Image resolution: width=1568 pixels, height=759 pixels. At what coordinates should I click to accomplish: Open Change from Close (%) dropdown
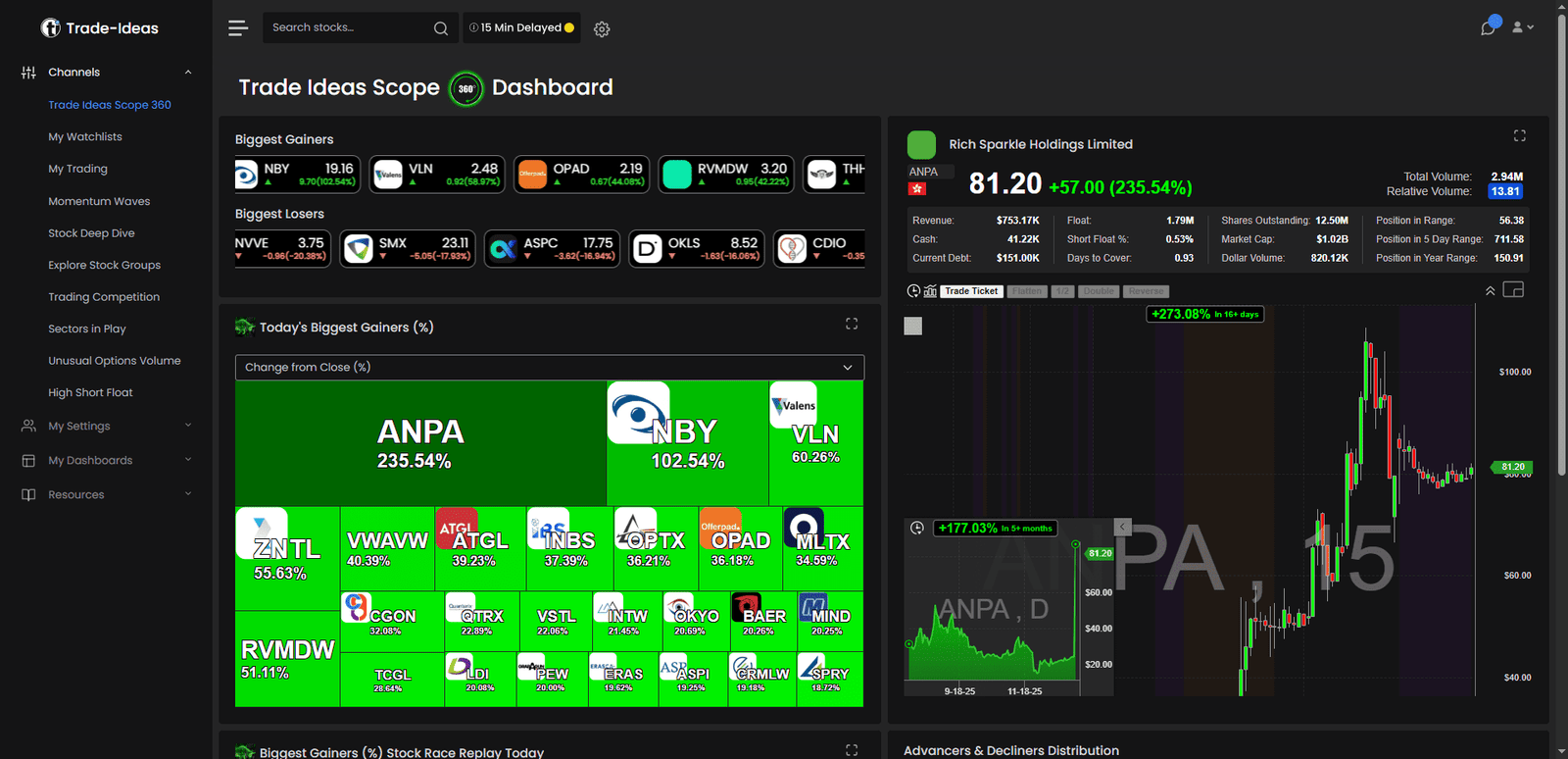click(550, 367)
